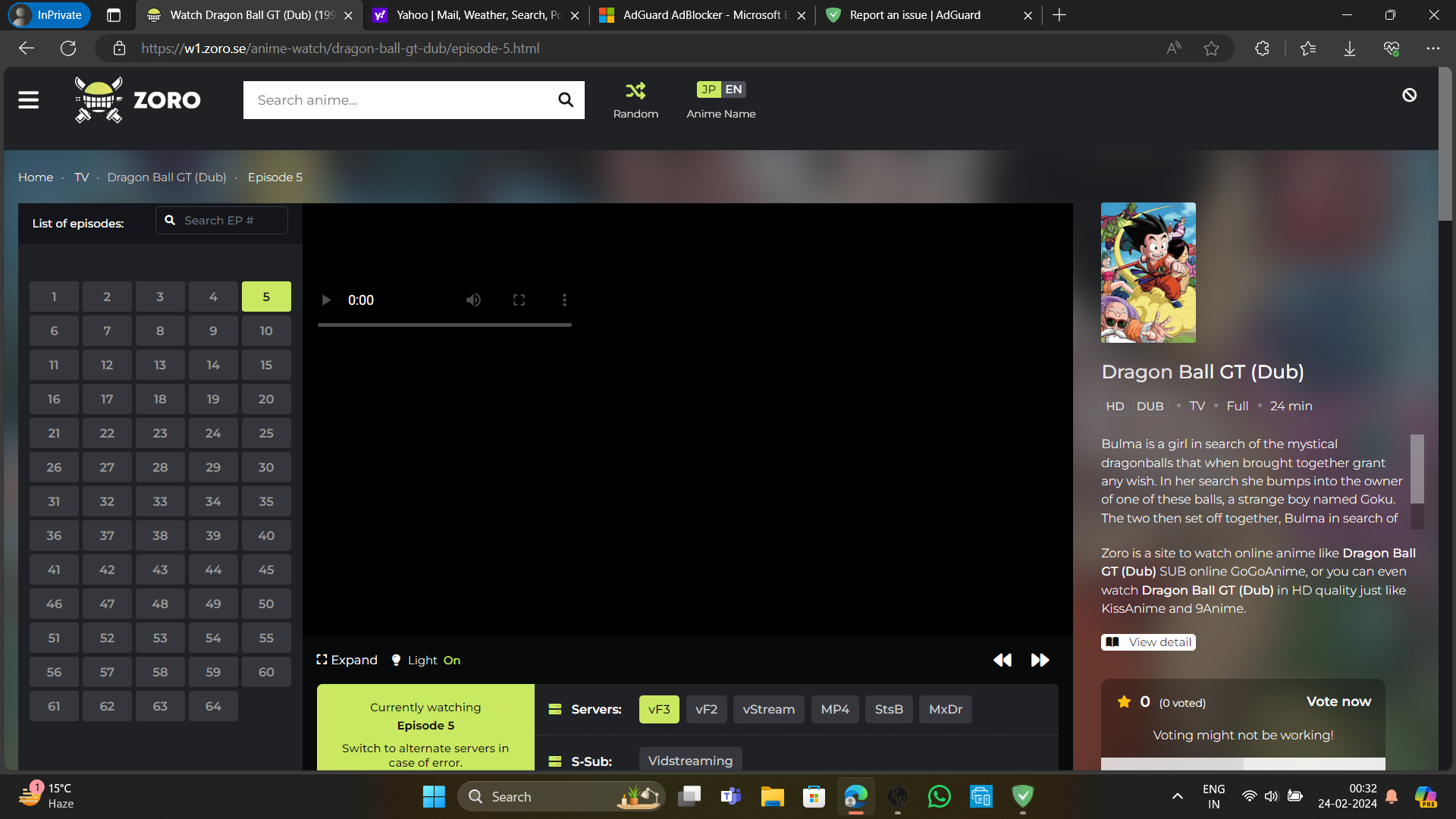Enter fullscreen via video player icon

point(519,300)
